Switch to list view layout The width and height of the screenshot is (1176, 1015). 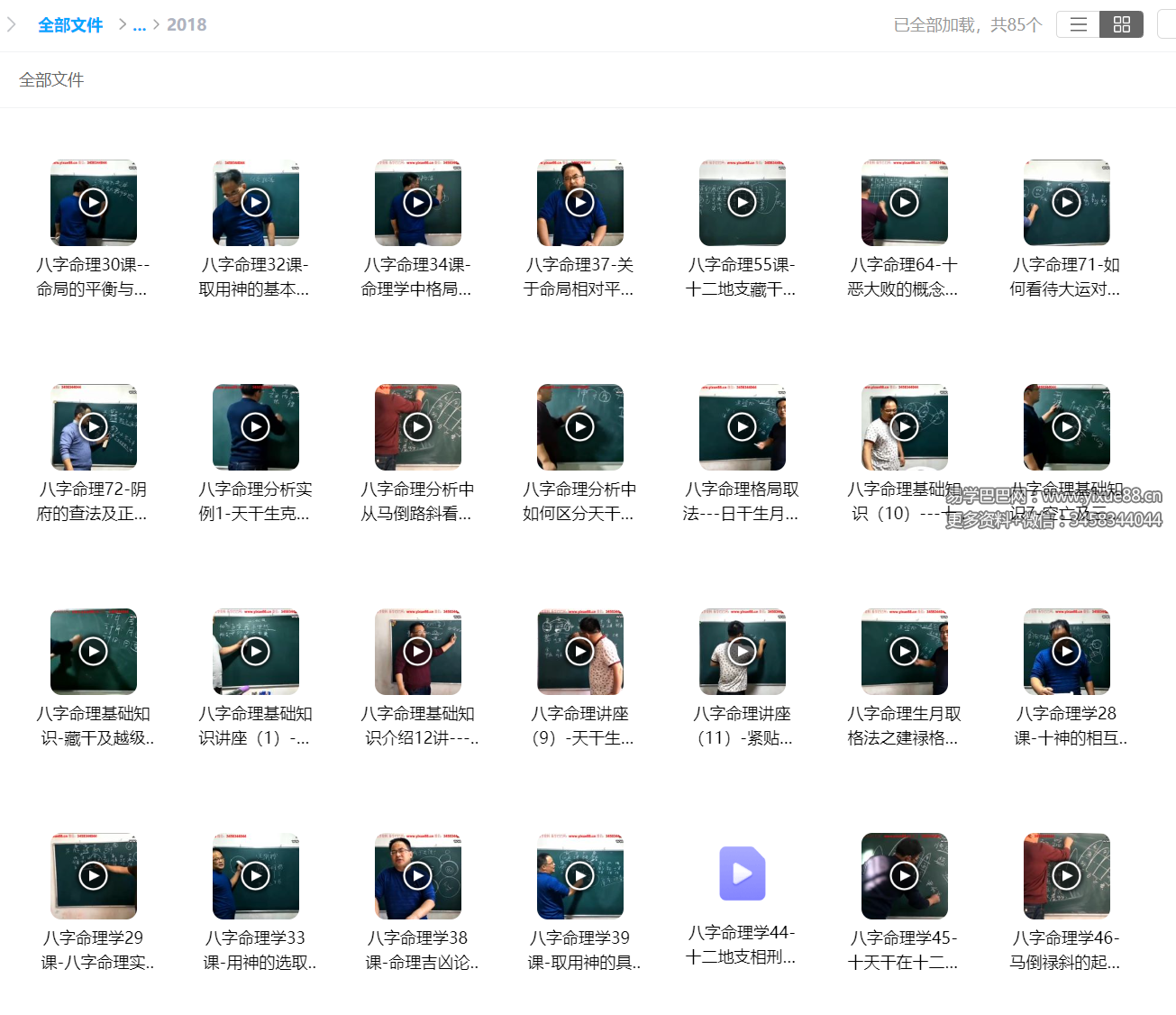pyautogui.click(x=1078, y=24)
